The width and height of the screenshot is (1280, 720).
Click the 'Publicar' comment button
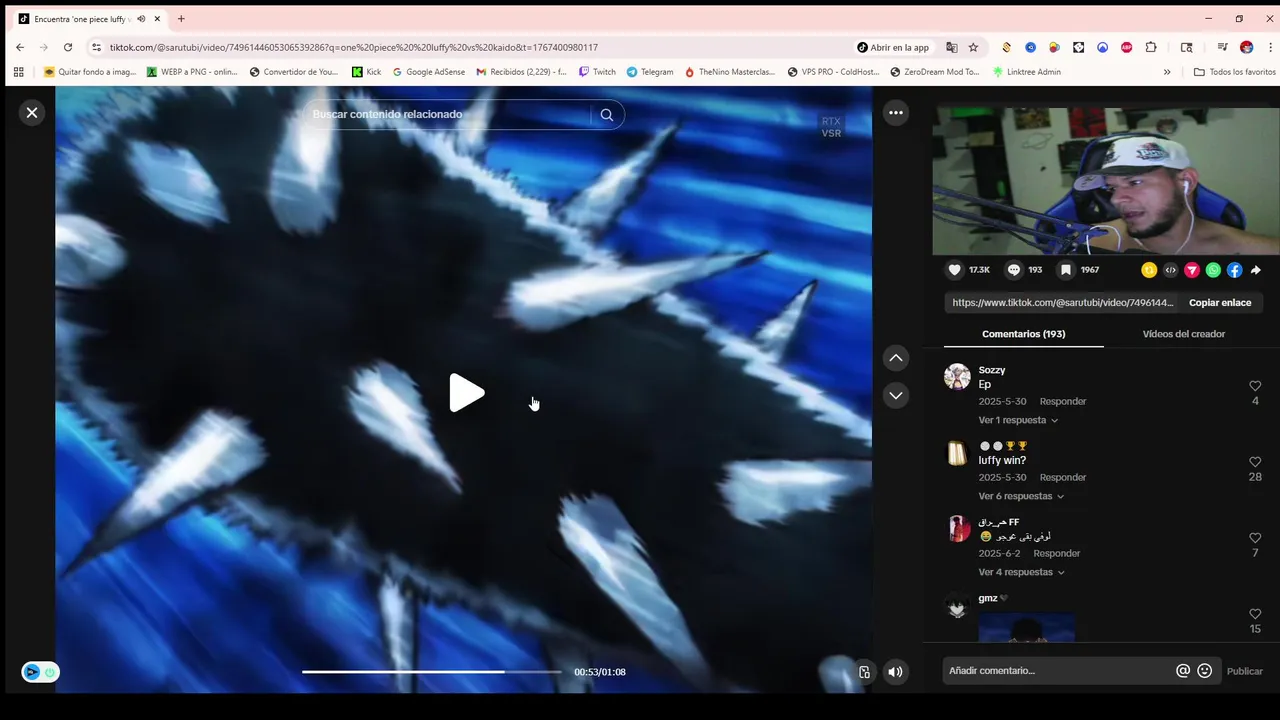click(1245, 672)
